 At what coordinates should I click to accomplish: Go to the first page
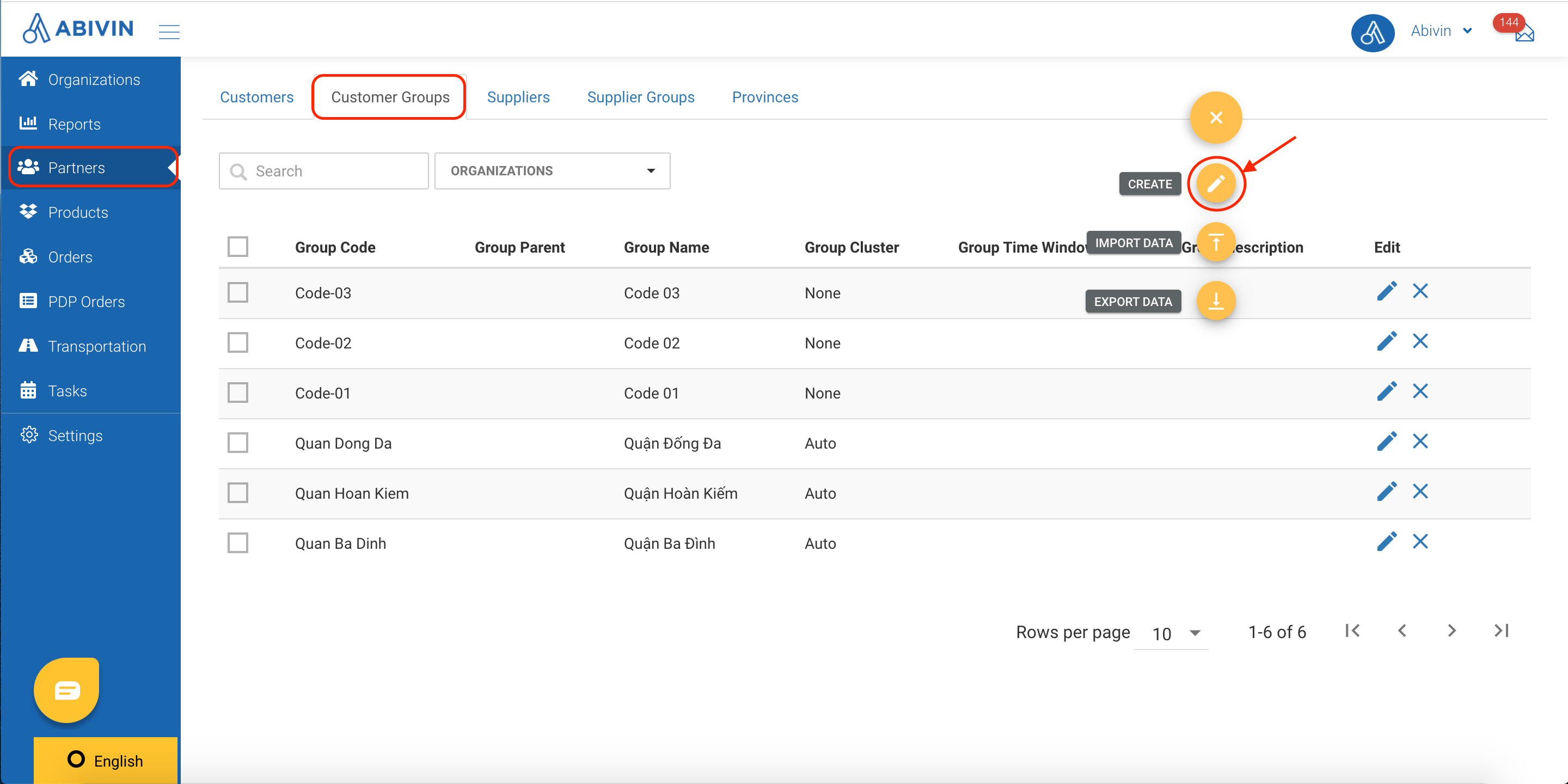[1352, 631]
